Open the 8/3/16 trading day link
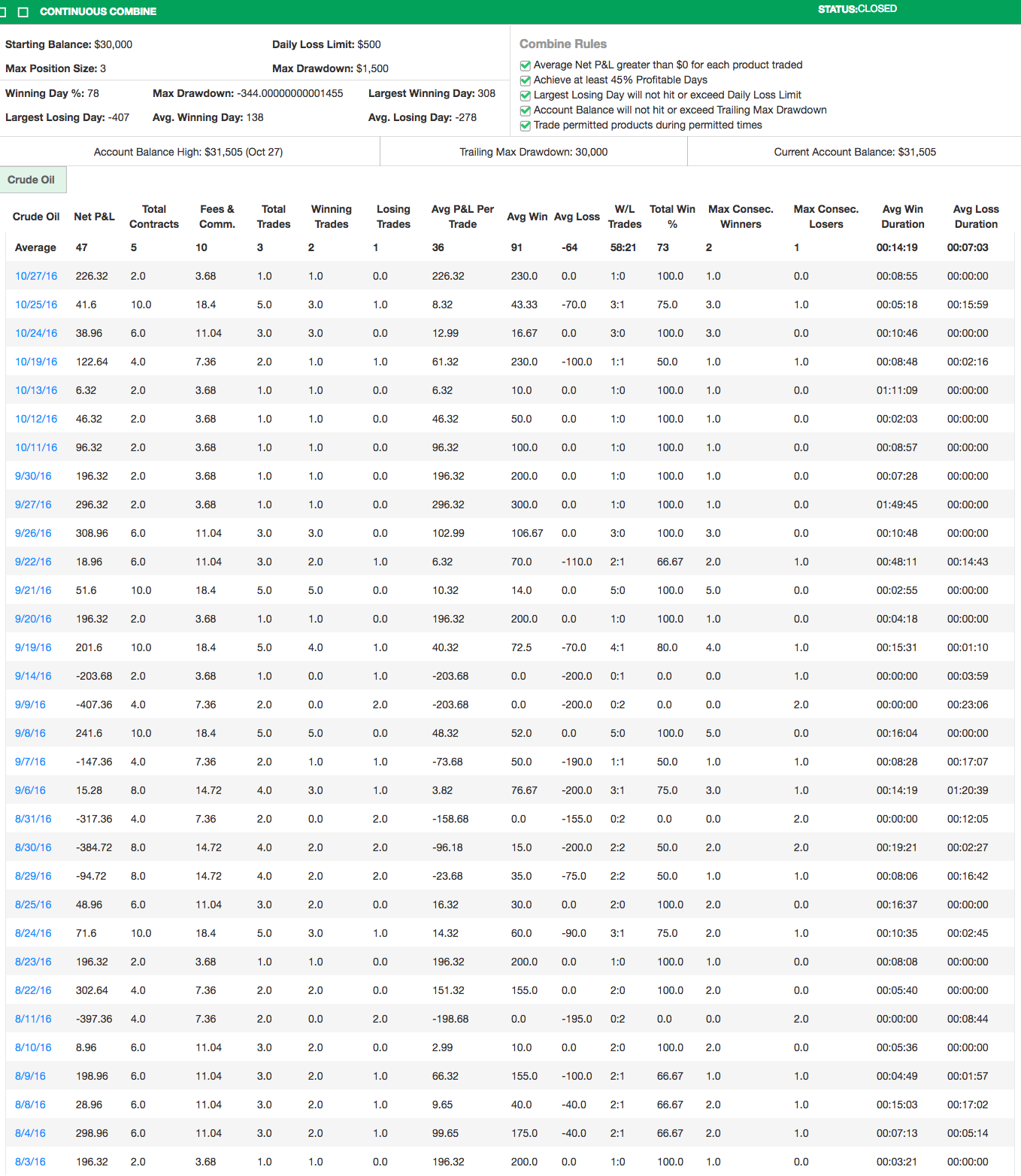Image resolution: width=1021 pixels, height=1176 pixels. coord(32,1162)
